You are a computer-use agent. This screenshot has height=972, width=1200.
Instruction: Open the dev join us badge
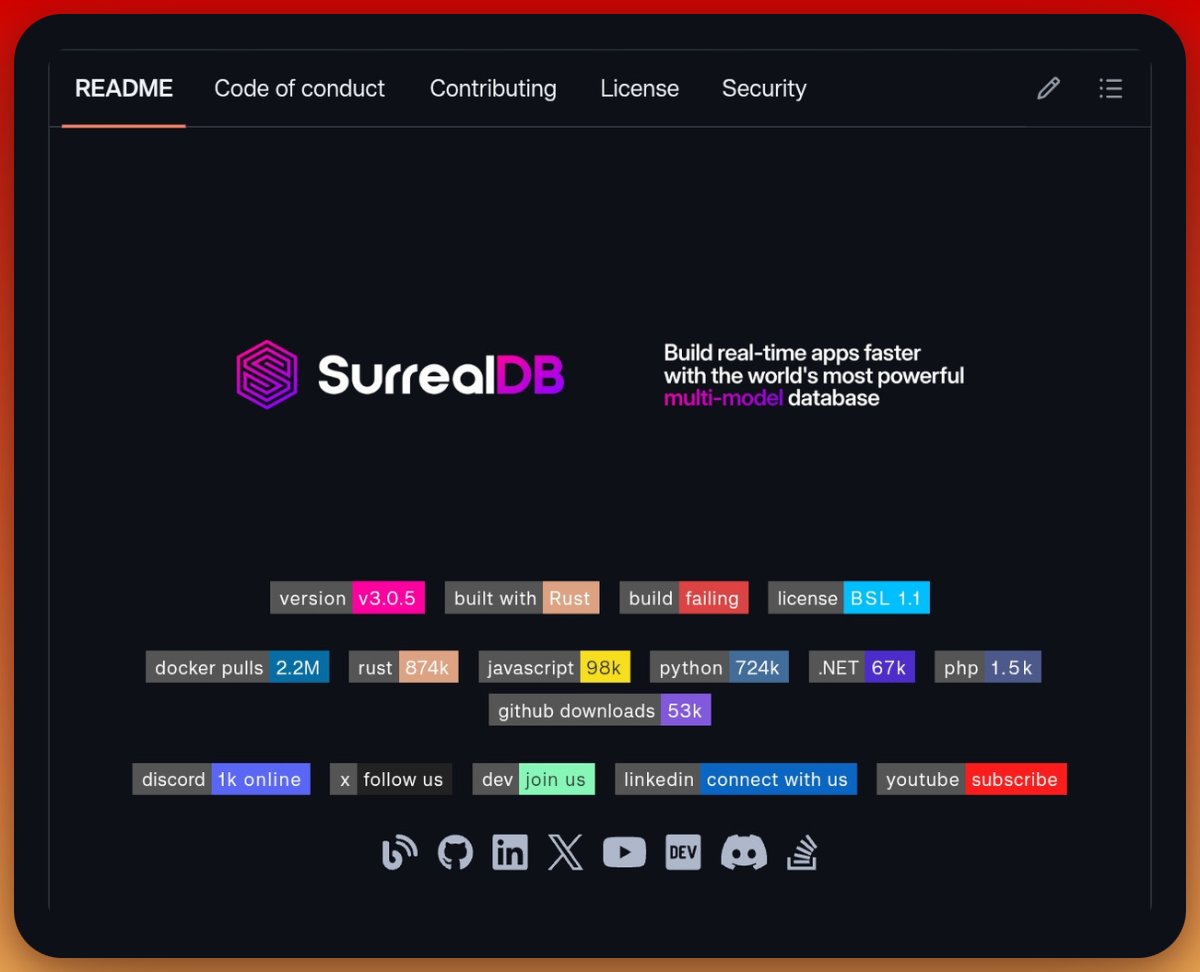(534, 779)
